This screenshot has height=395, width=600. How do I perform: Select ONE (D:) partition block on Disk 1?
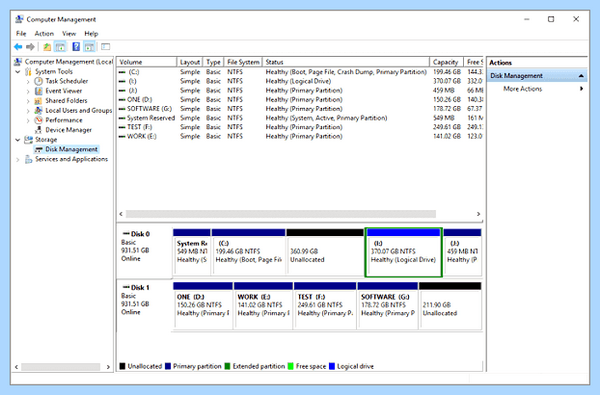203,305
